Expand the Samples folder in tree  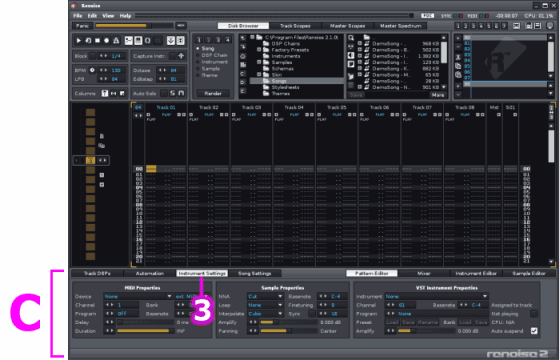(259, 62)
